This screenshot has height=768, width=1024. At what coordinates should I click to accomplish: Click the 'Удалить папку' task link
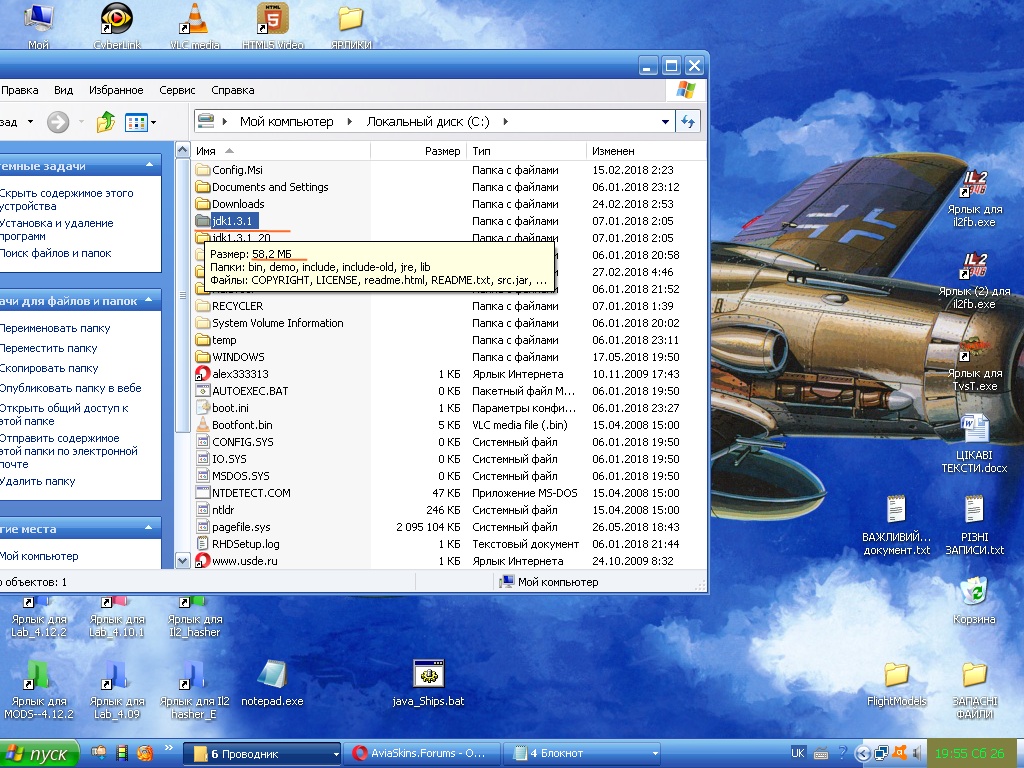click(x=38, y=481)
